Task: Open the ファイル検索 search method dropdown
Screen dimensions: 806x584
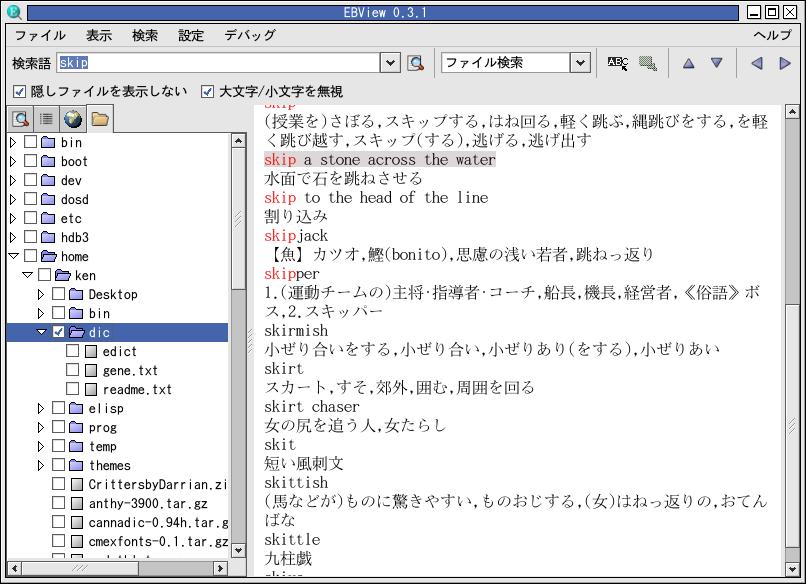Action: pos(580,63)
